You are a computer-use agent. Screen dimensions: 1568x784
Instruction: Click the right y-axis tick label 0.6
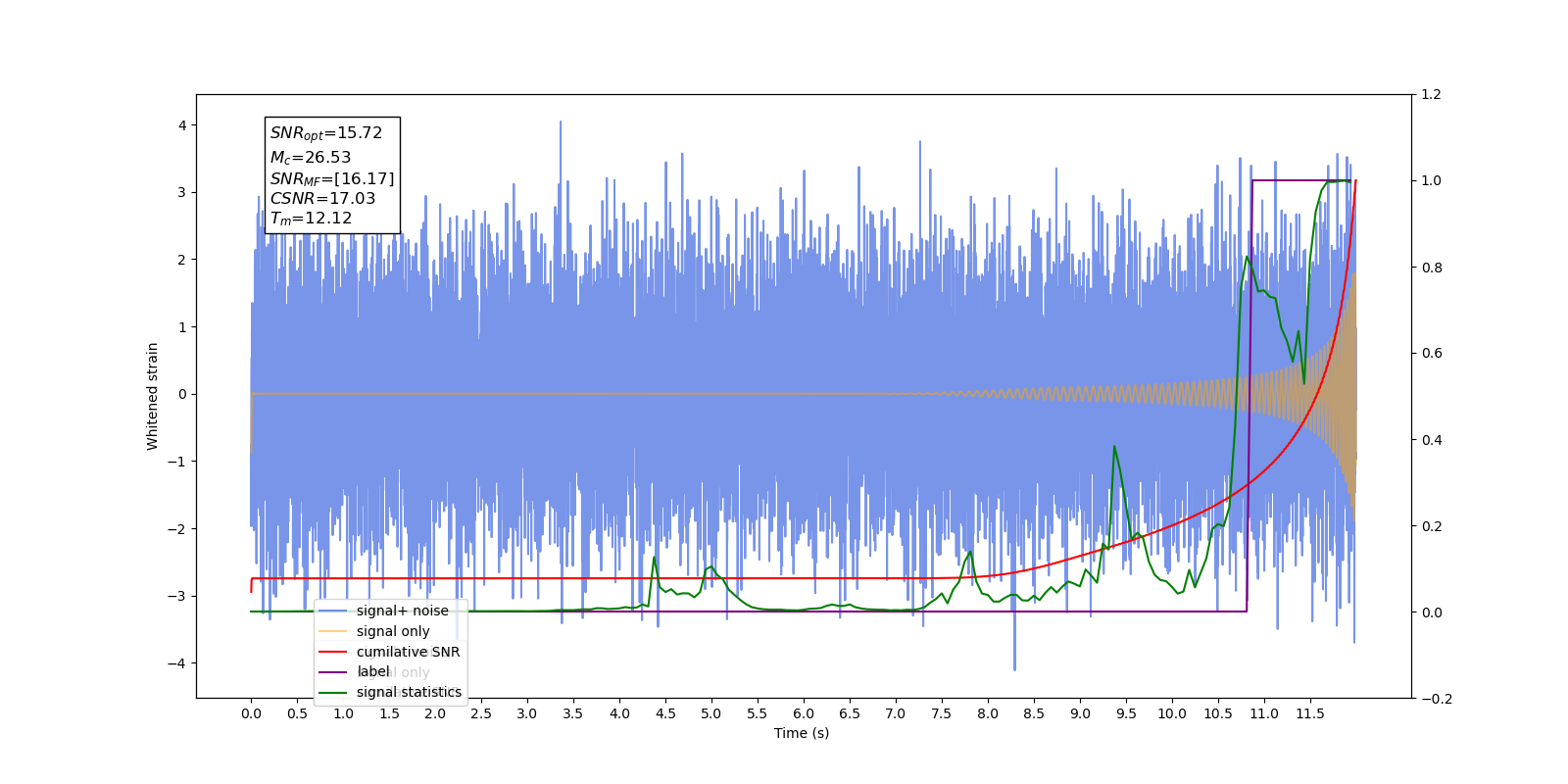(x=1431, y=354)
